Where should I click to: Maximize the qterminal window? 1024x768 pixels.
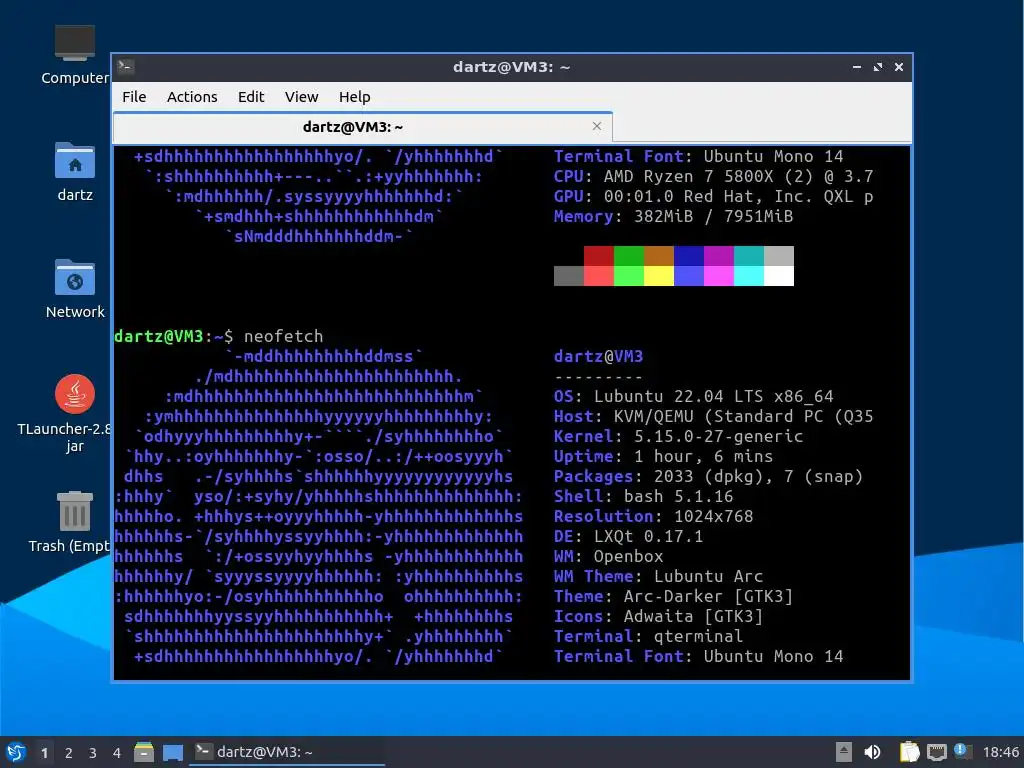tap(878, 67)
